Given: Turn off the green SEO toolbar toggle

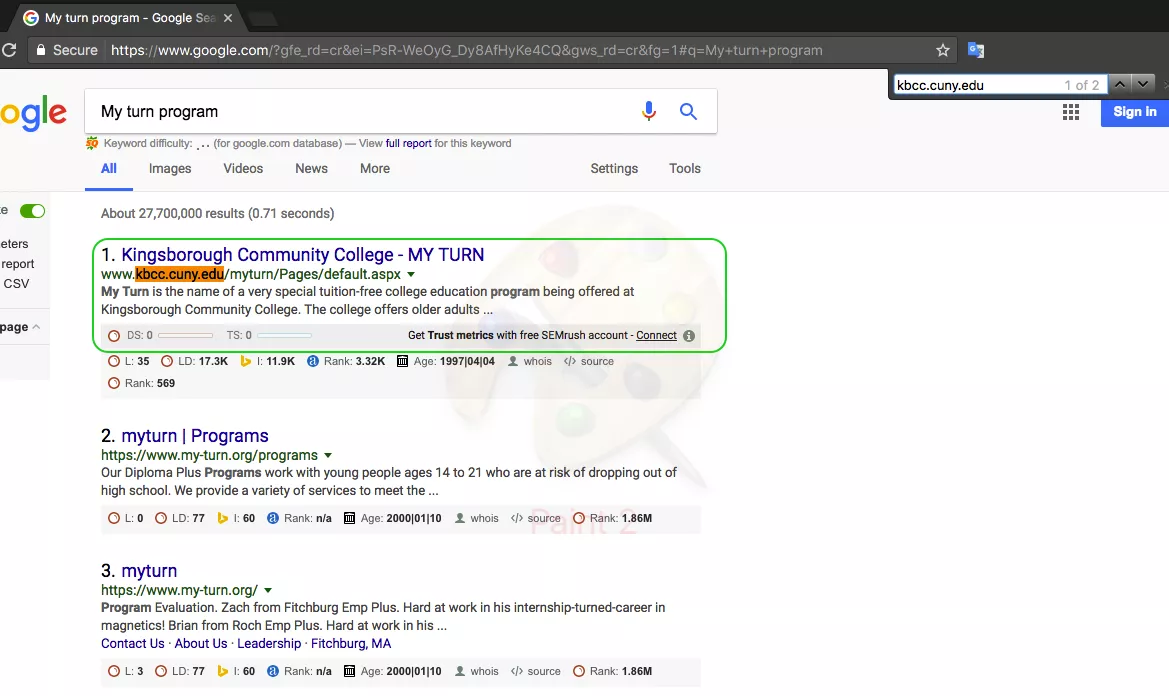Looking at the screenshot, I should point(33,211).
